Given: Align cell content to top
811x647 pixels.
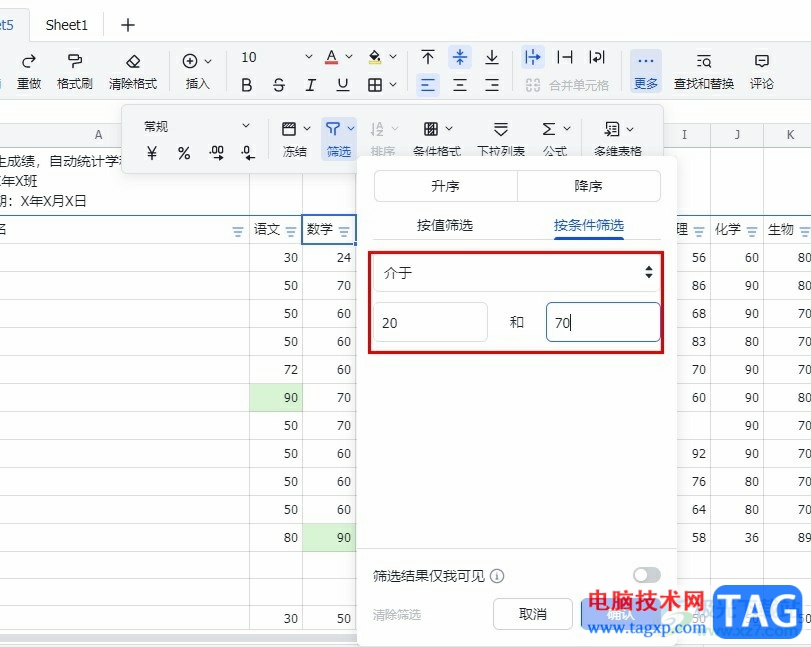Looking at the screenshot, I should click(428, 57).
